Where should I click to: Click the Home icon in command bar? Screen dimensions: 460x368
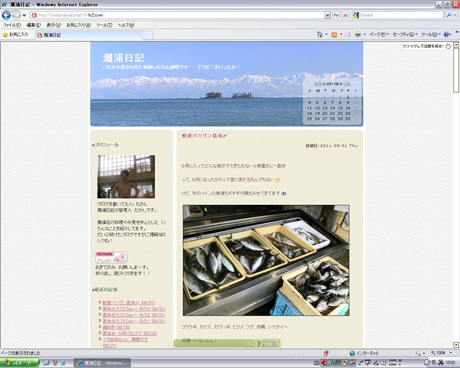pos(319,34)
